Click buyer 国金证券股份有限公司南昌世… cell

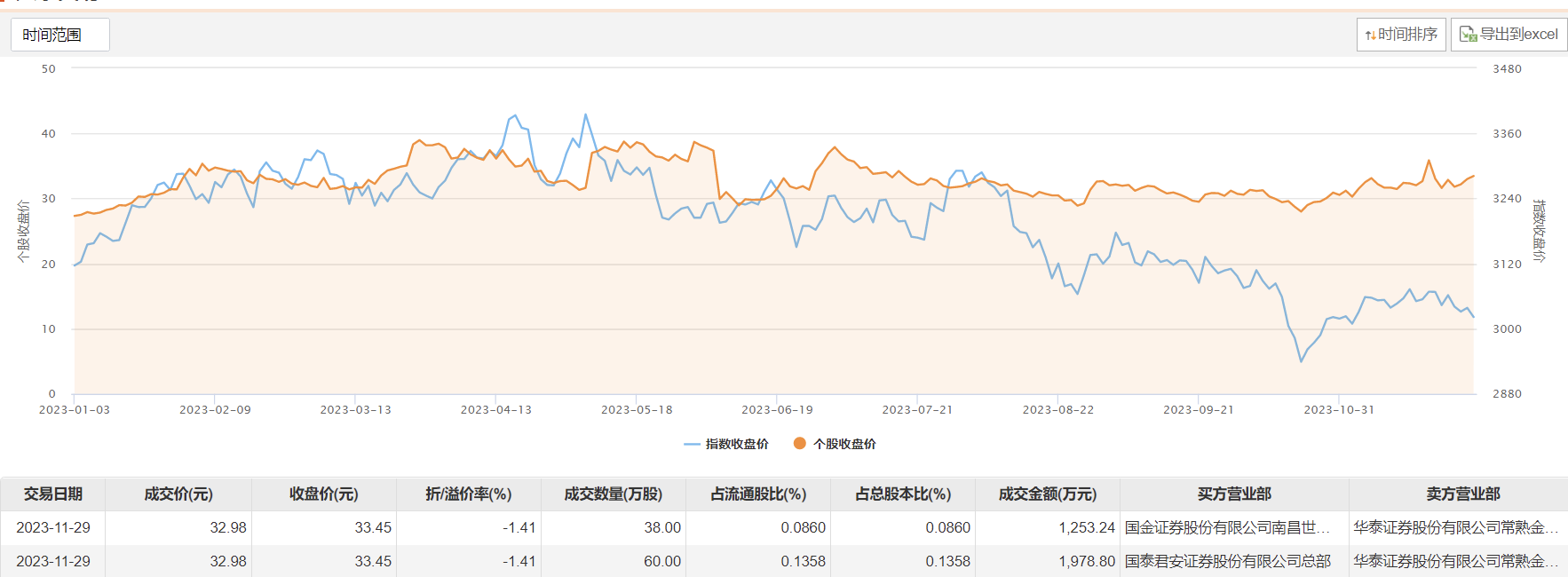click(1234, 527)
